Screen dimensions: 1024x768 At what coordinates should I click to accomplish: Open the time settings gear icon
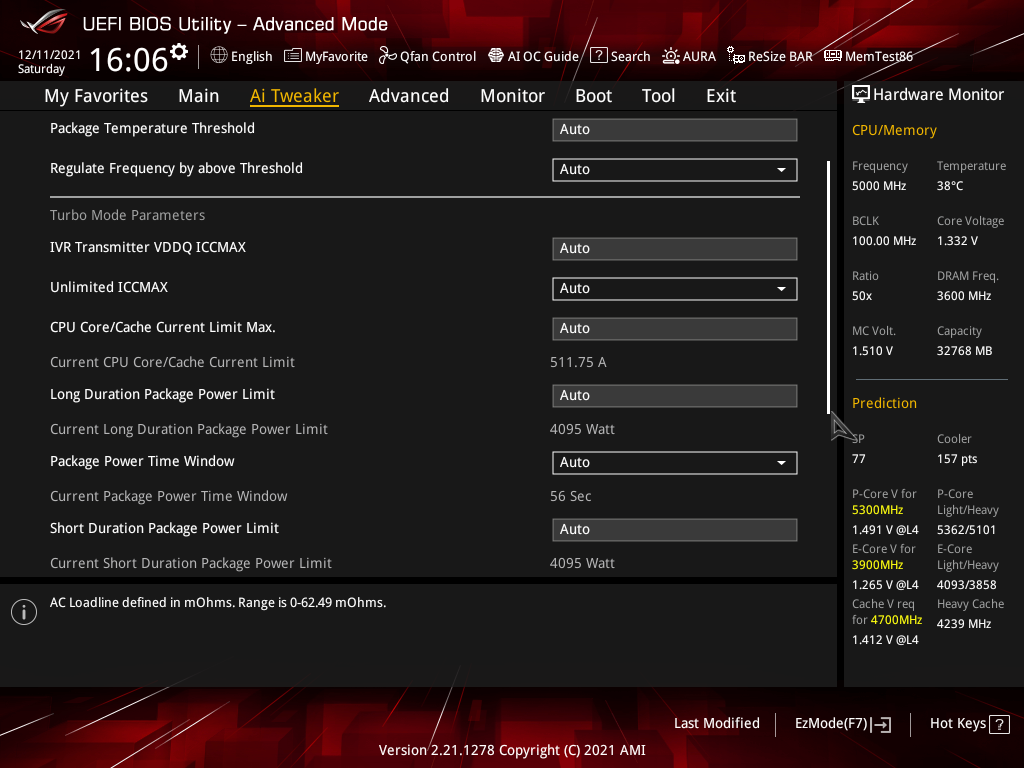pyautogui.click(x=179, y=52)
